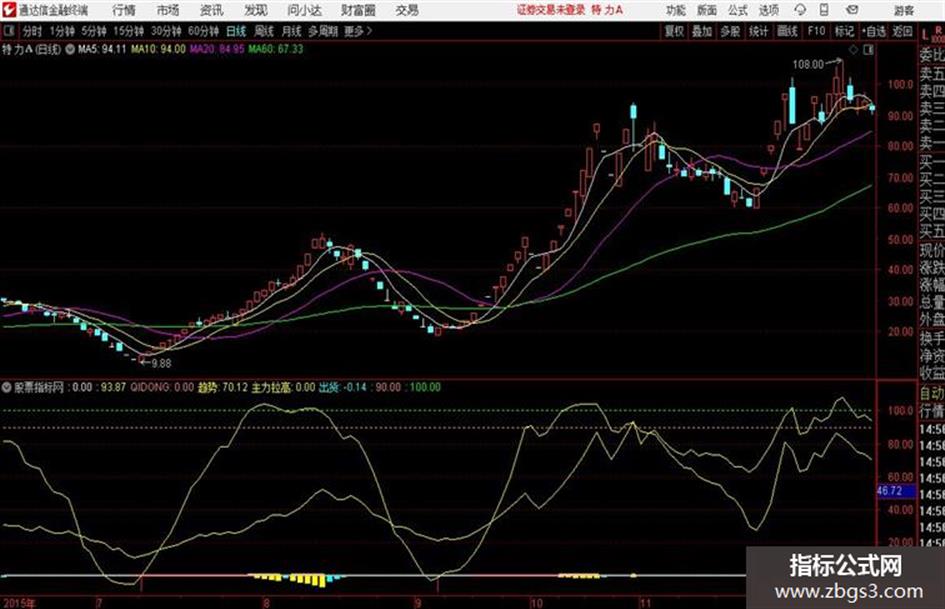Viewport: 945px width, 609px height.
Task: Select the 周线 weekly period
Action: pos(264,31)
